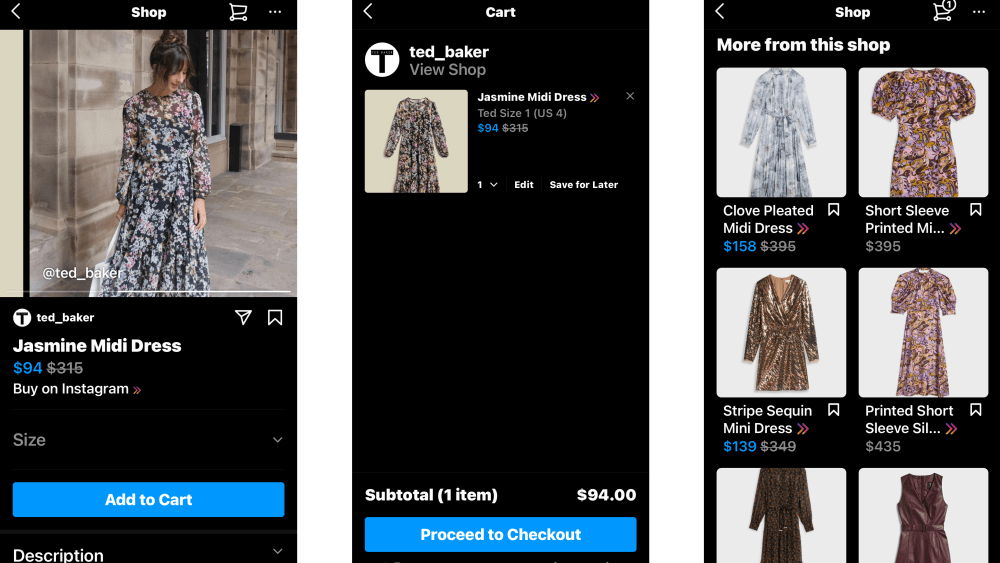This screenshot has width=1000, height=563.
Task: Expand the Description section
Action: [148, 553]
